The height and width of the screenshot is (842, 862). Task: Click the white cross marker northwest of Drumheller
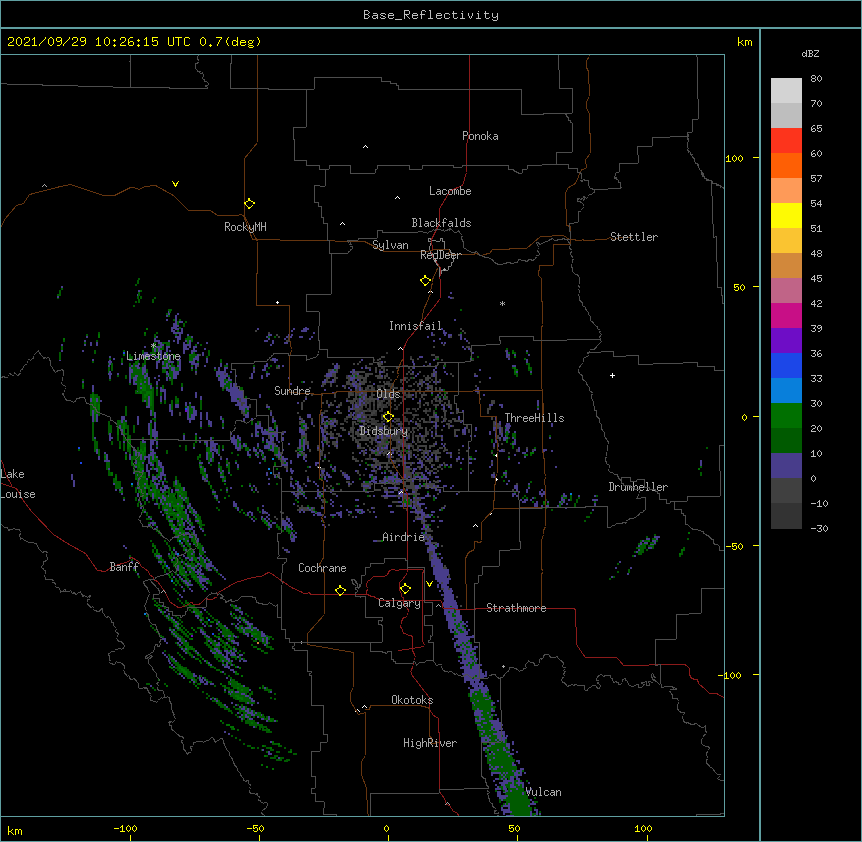[612, 375]
